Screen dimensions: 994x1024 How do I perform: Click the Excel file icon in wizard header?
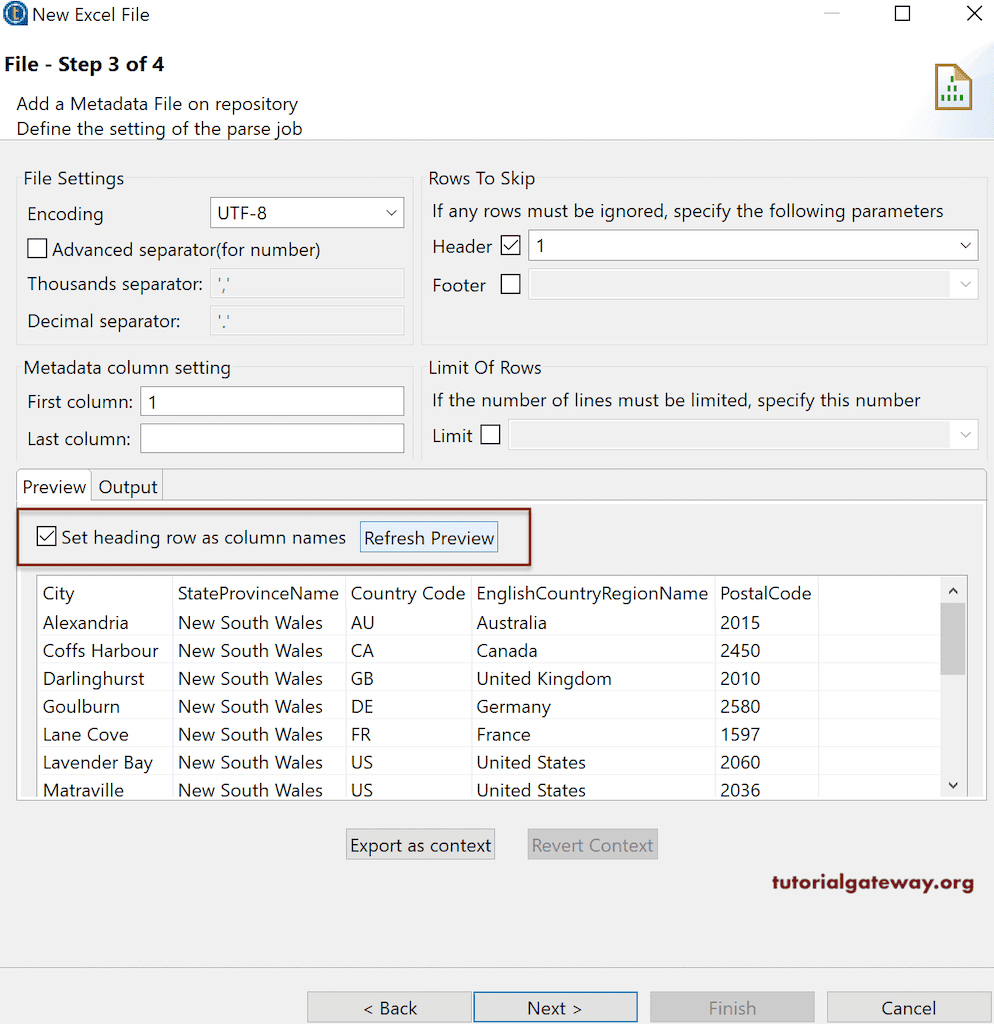(x=952, y=88)
